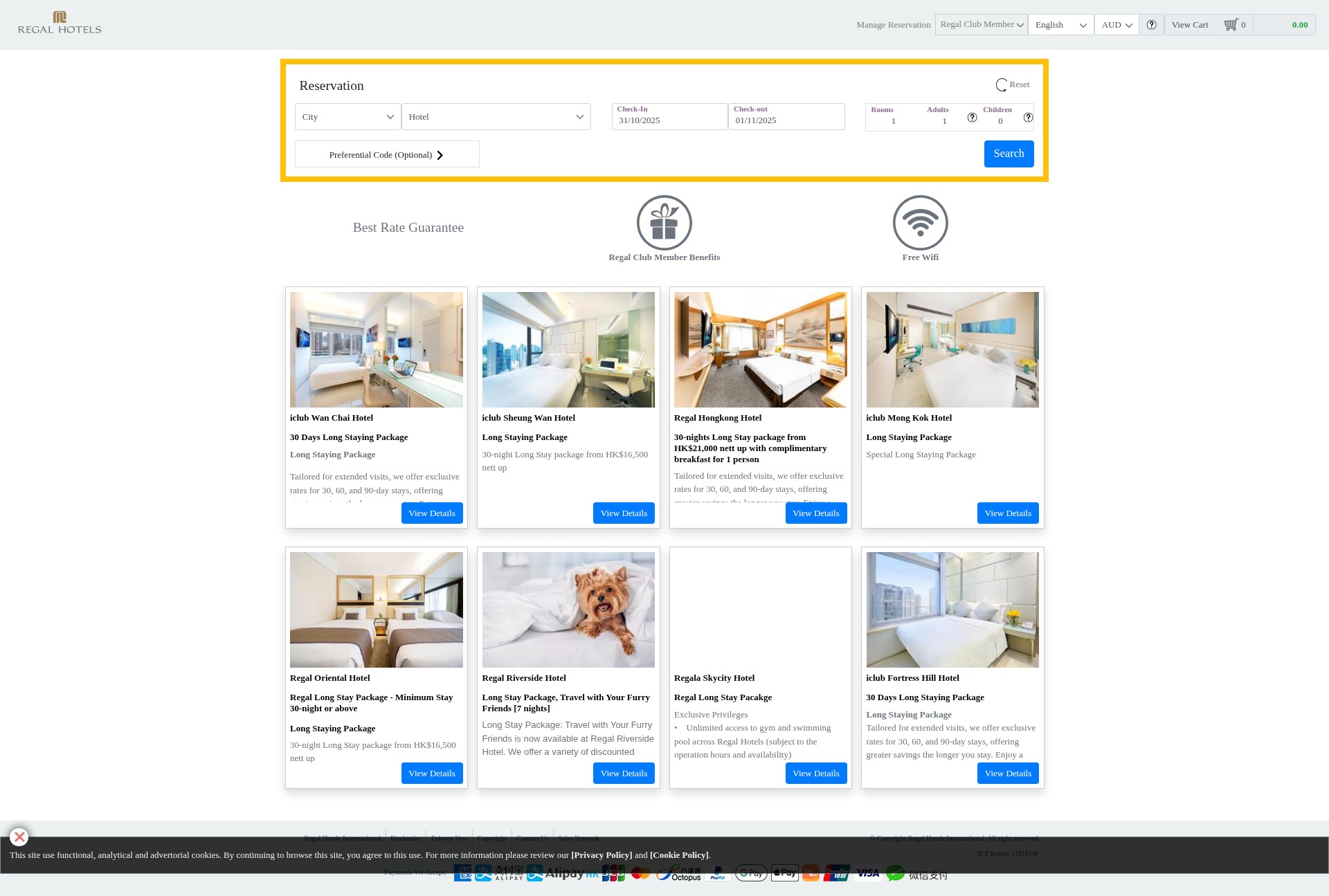
Task: Open the Adults help tooltip icon
Action: [972, 118]
